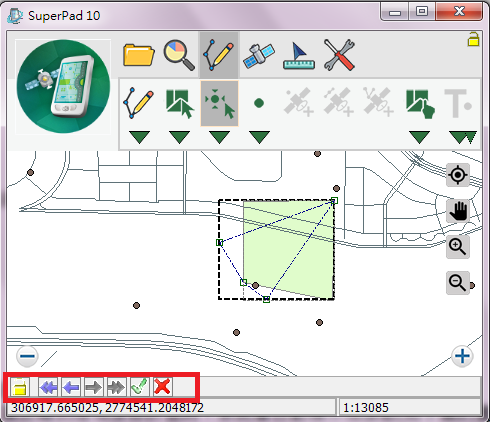
Task: Click the top-right vertex handle of polygon
Action: tap(334, 200)
